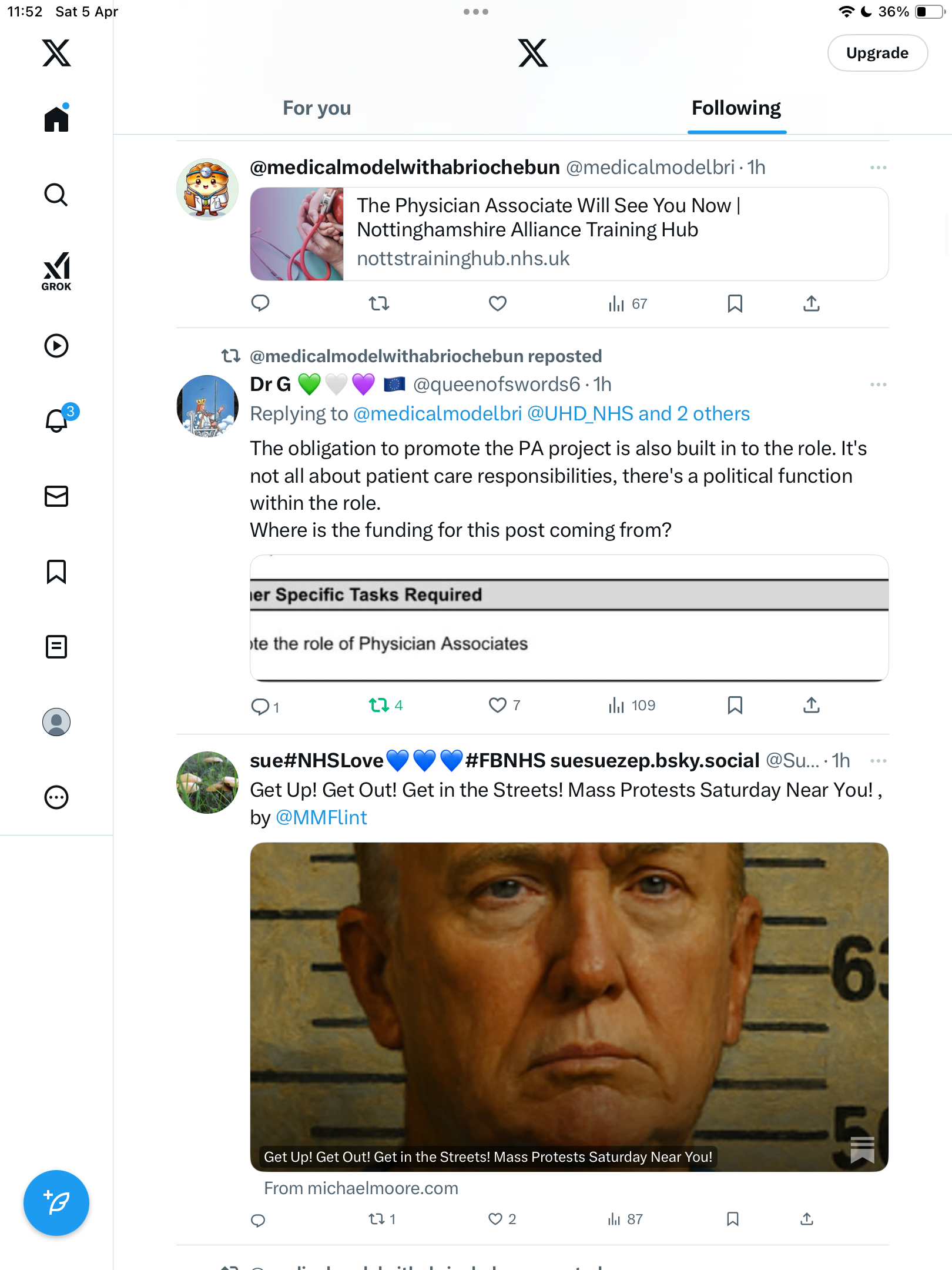Click the Upgrade button
Image resolution: width=952 pixels, height=1270 pixels.
coord(877,53)
